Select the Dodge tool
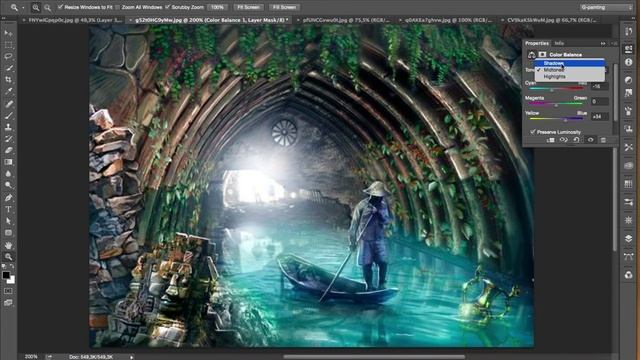The width and height of the screenshot is (640, 360). click(x=8, y=185)
